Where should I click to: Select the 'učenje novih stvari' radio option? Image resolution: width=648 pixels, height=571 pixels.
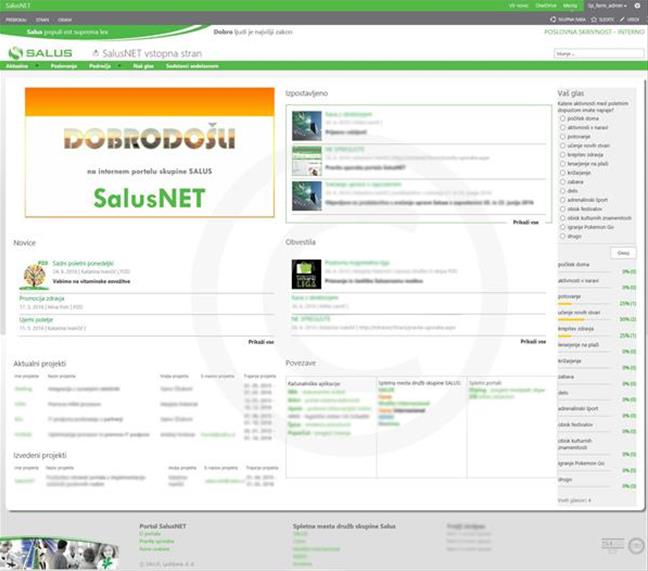click(x=562, y=145)
